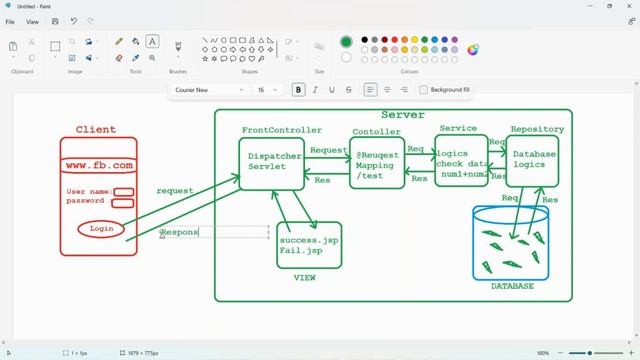The height and width of the screenshot is (360, 640).
Task: Open the File menu
Action: (x=10, y=22)
